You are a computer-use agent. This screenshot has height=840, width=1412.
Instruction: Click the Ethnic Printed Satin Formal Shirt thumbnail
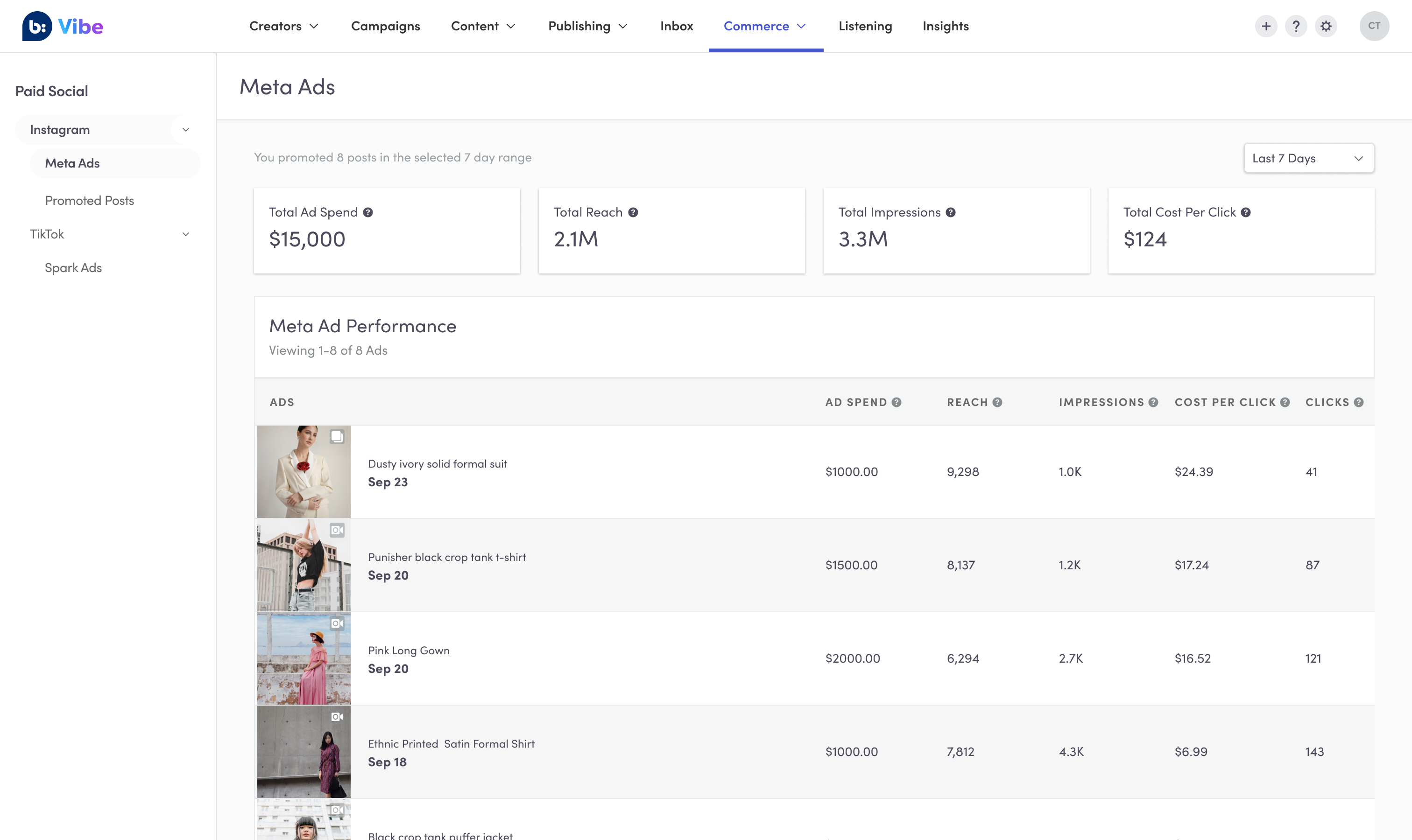click(x=304, y=752)
